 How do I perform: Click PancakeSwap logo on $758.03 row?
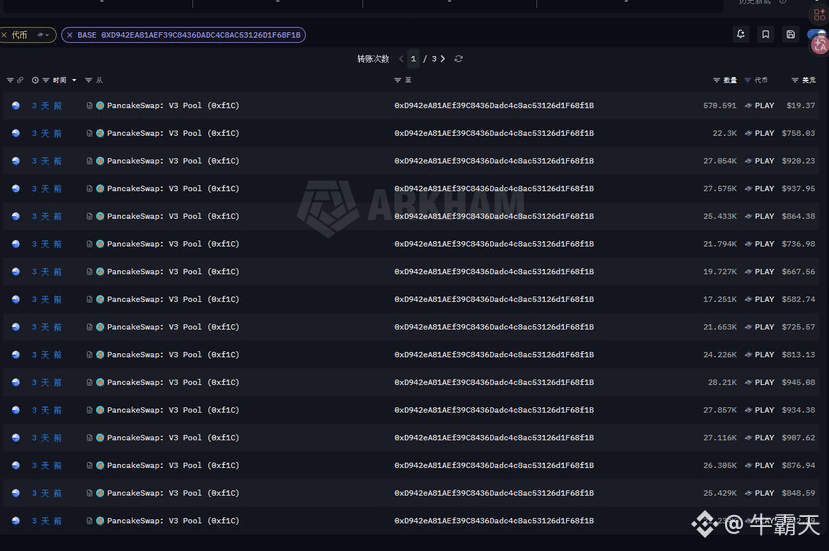[x=100, y=133]
